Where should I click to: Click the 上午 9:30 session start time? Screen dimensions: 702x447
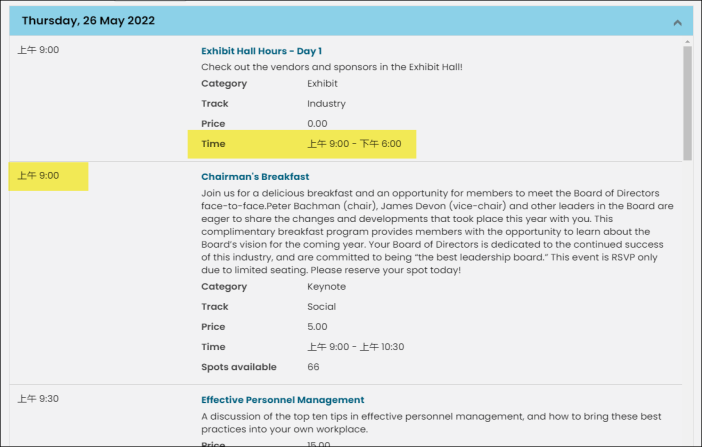(38, 399)
